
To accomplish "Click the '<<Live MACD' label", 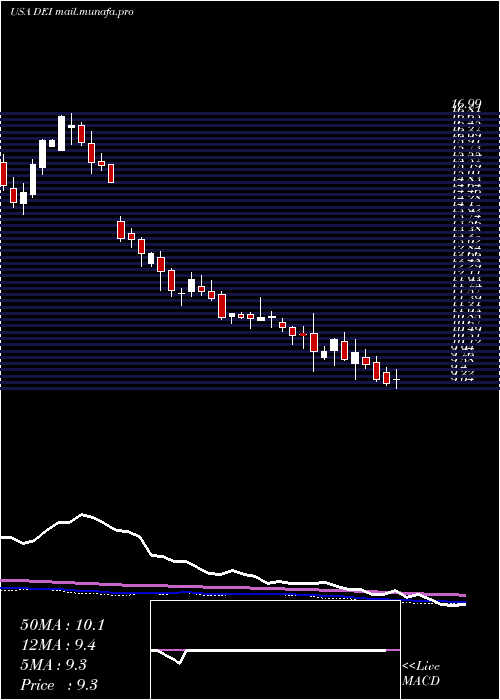I will pos(421,674).
